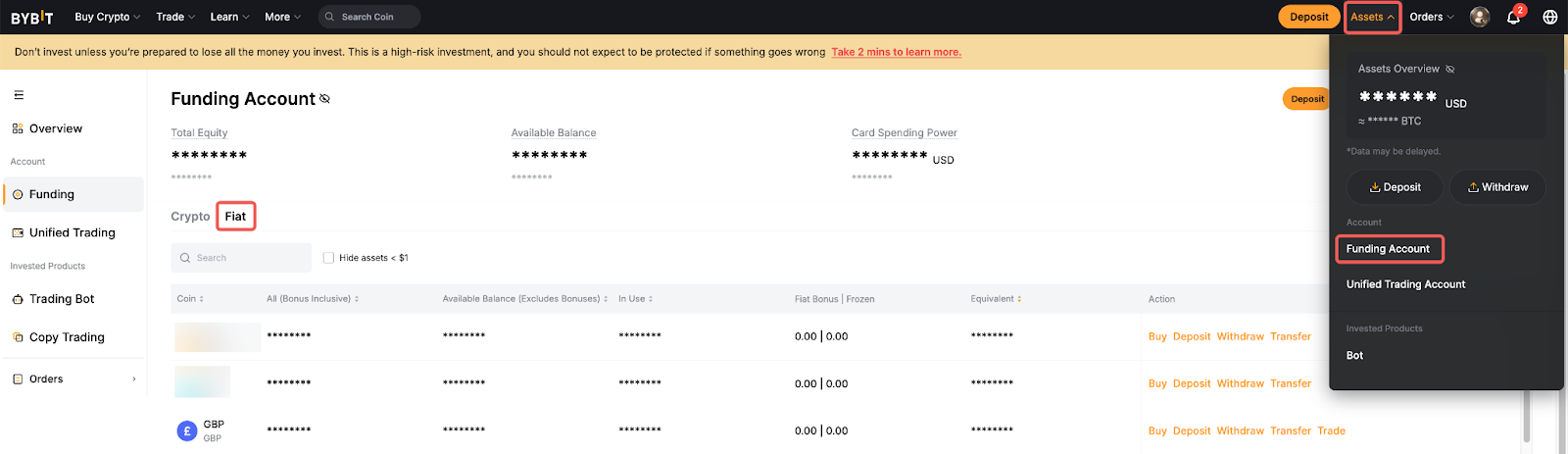The image size is (1568, 454).
Task: Expand the Orders menu in header
Action: click(x=1431, y=17)
